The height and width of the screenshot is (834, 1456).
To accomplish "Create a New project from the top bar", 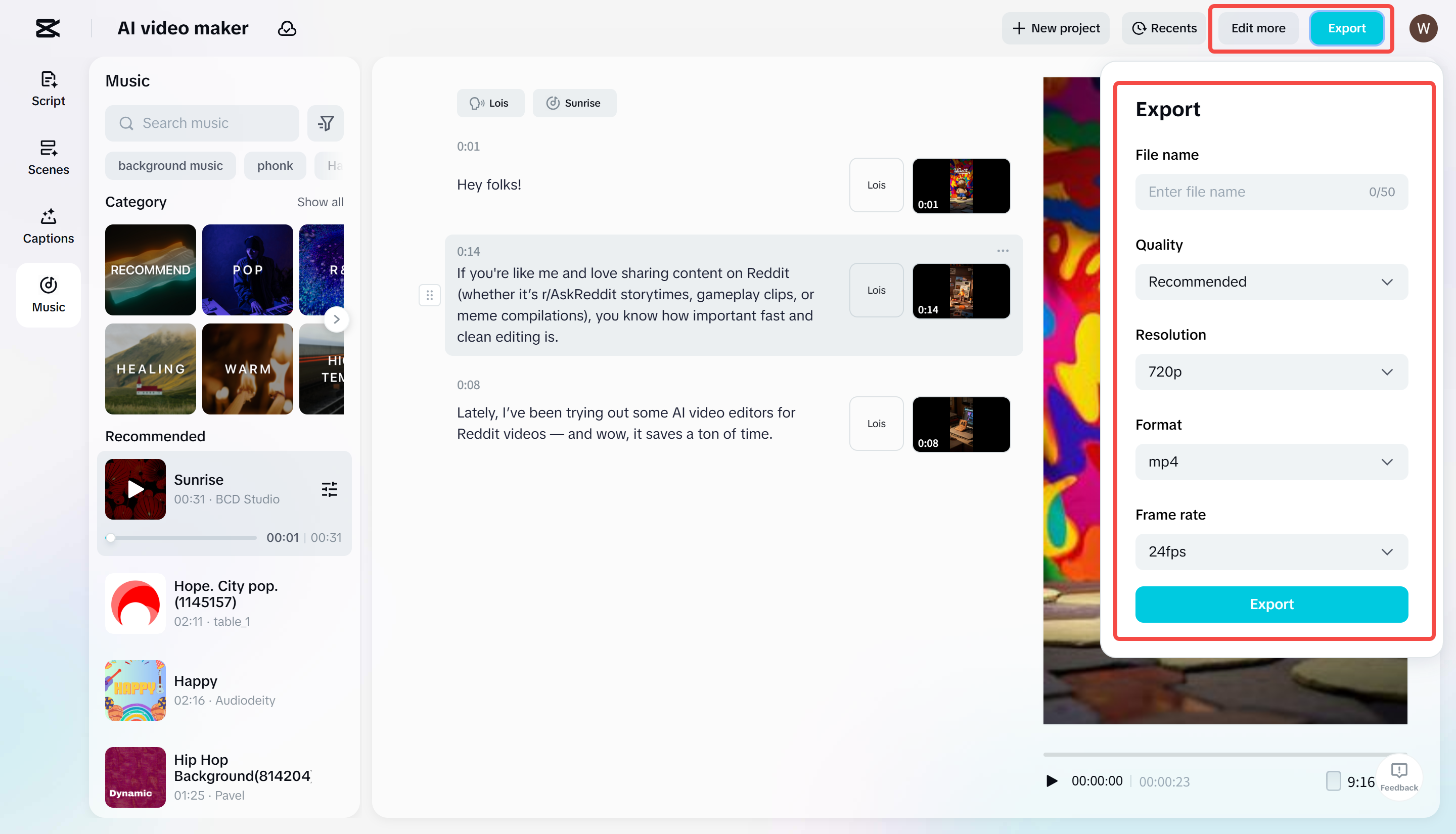I will pos(1056,28).
